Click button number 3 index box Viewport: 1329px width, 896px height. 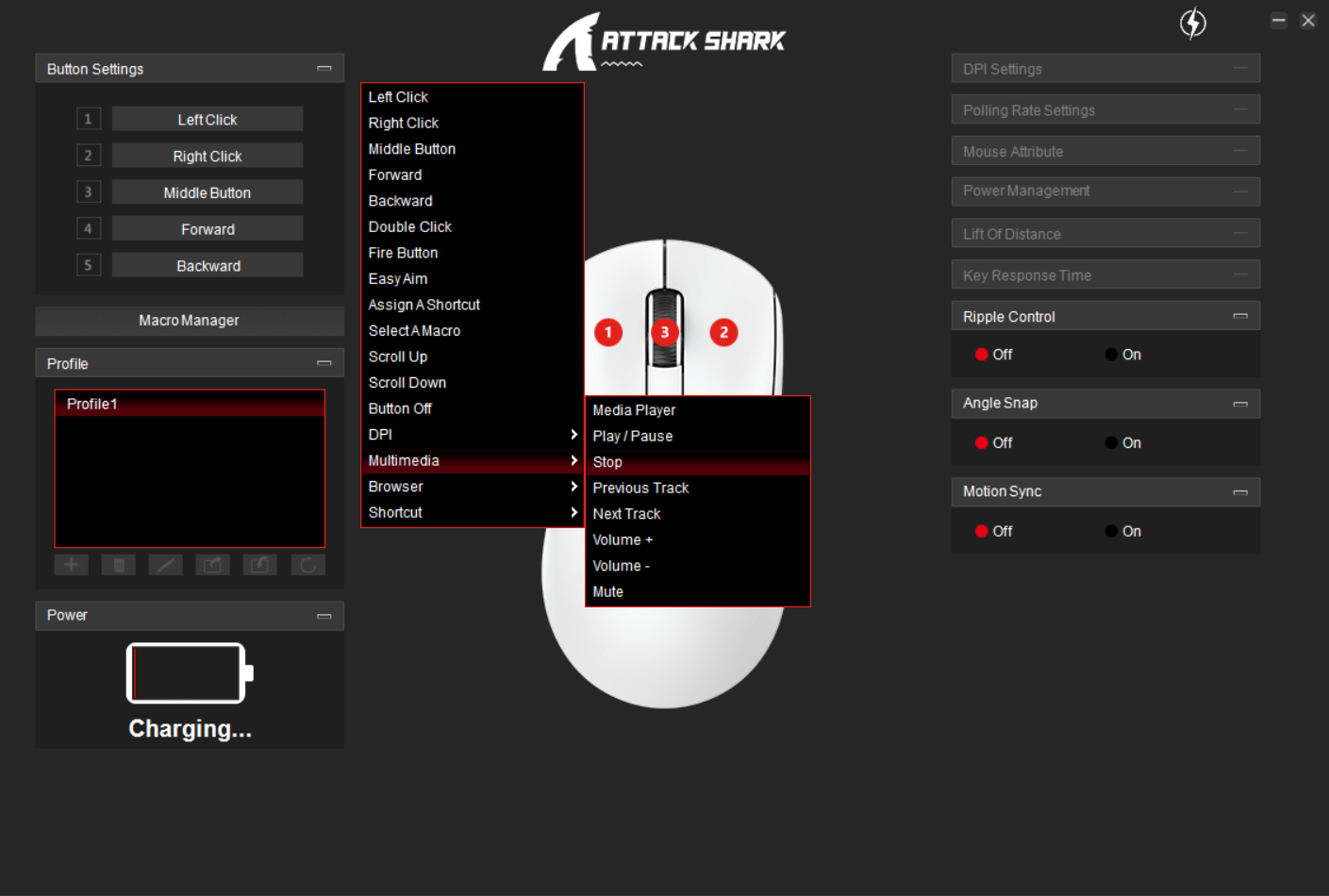pos(89,192)
